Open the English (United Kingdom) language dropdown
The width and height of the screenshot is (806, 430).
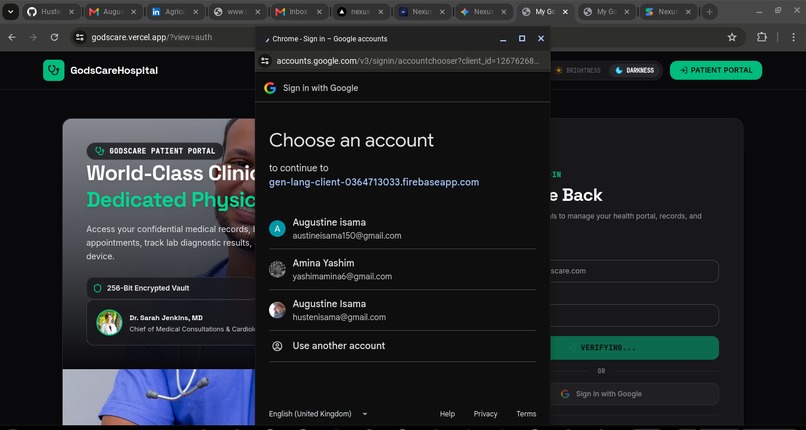coord(318,414)
